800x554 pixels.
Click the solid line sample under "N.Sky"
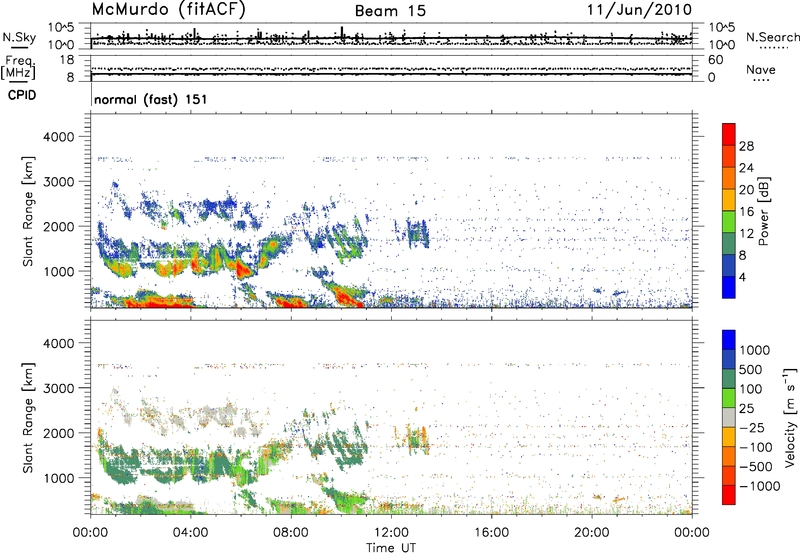(x=19, y=48)
